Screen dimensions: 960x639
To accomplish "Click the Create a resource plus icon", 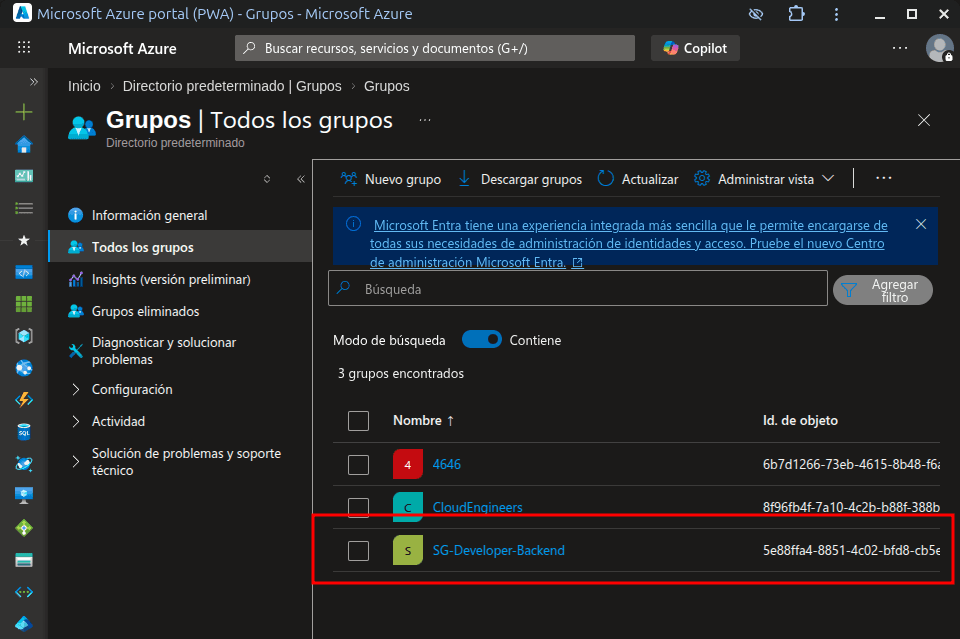I will coord(24,113).
